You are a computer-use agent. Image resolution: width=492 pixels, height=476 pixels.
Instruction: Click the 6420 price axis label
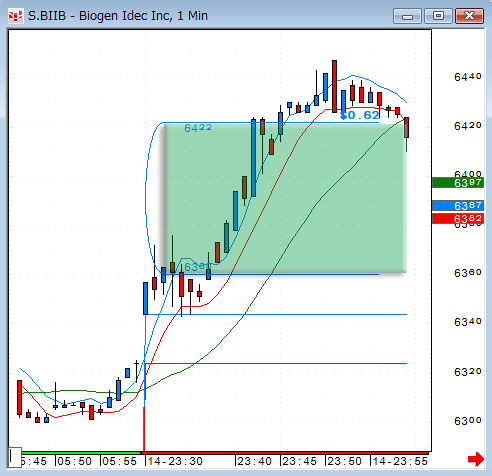click(x=468, y=126)
